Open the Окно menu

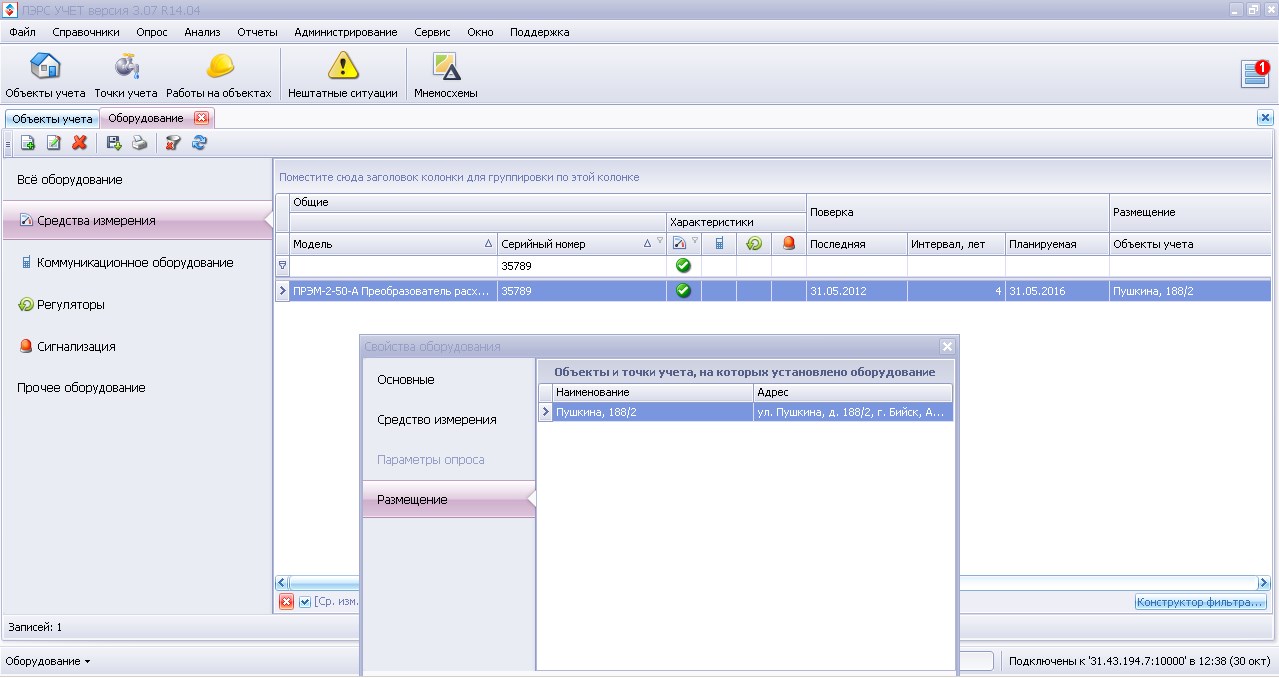pyautogui.click(x=480, y=32)
